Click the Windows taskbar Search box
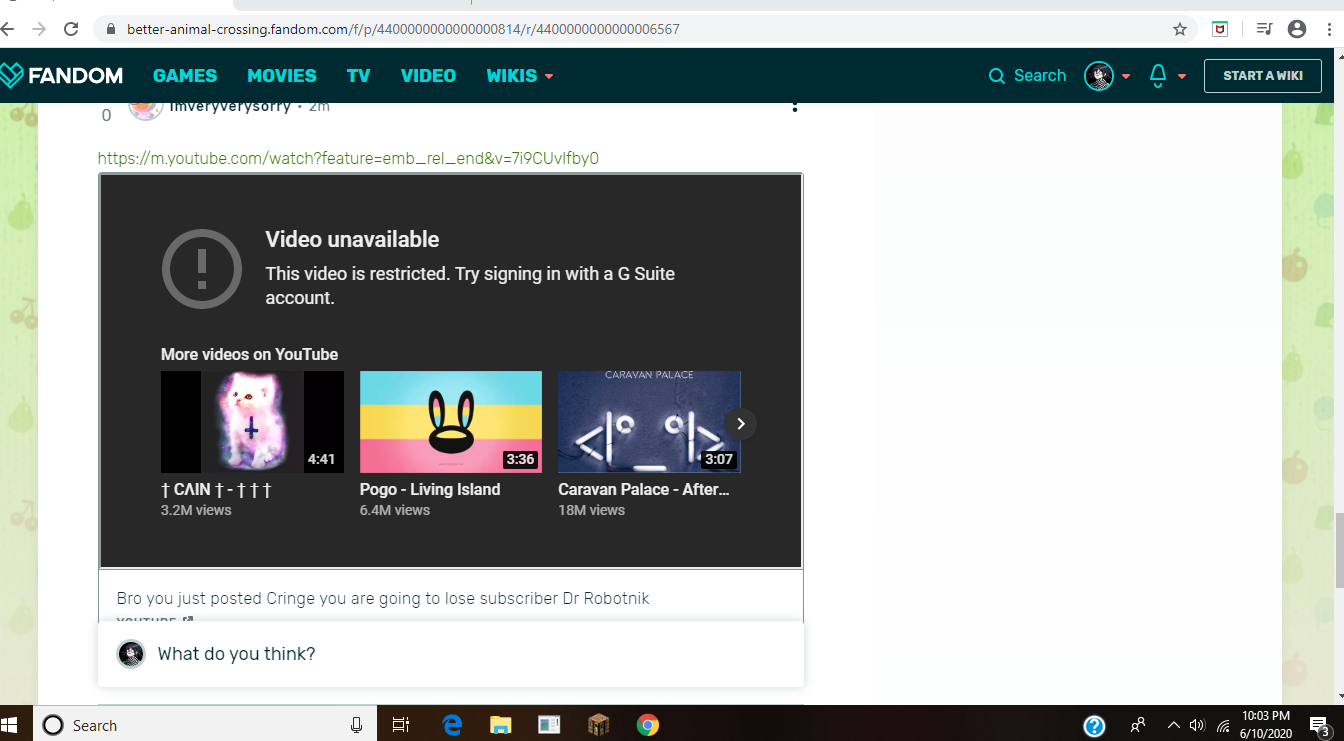This screenshot has width=1344, height=741. click(x=203, y=725)
